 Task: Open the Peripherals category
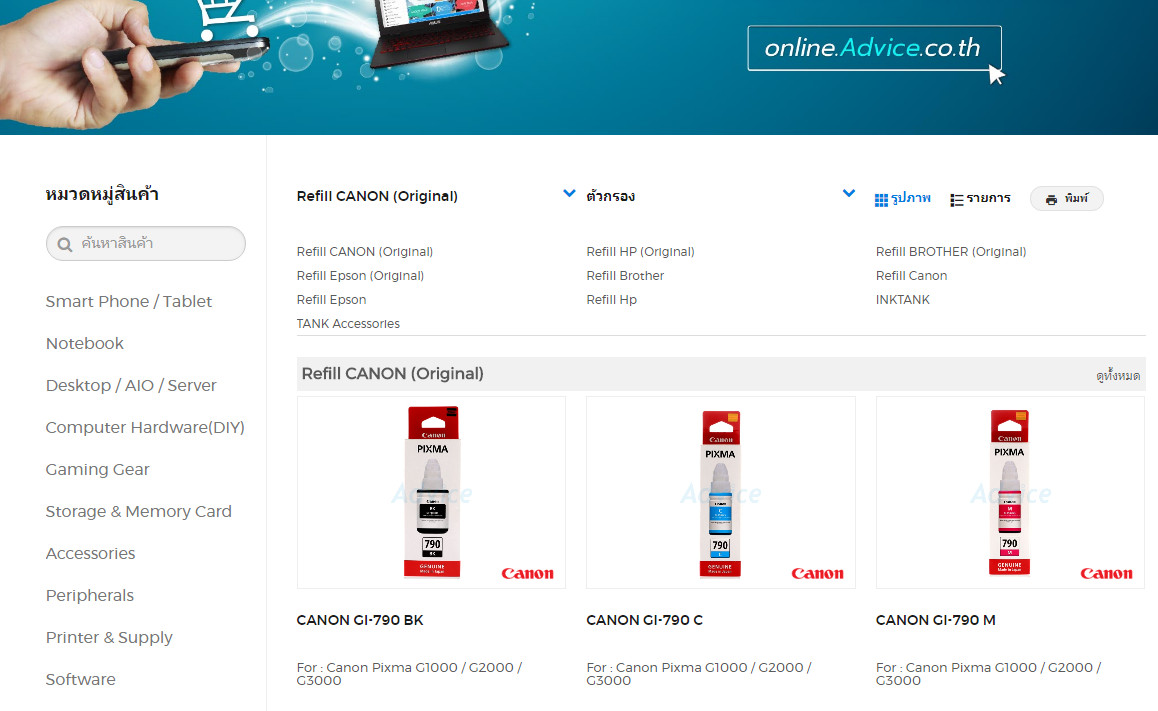pos(89,596)
